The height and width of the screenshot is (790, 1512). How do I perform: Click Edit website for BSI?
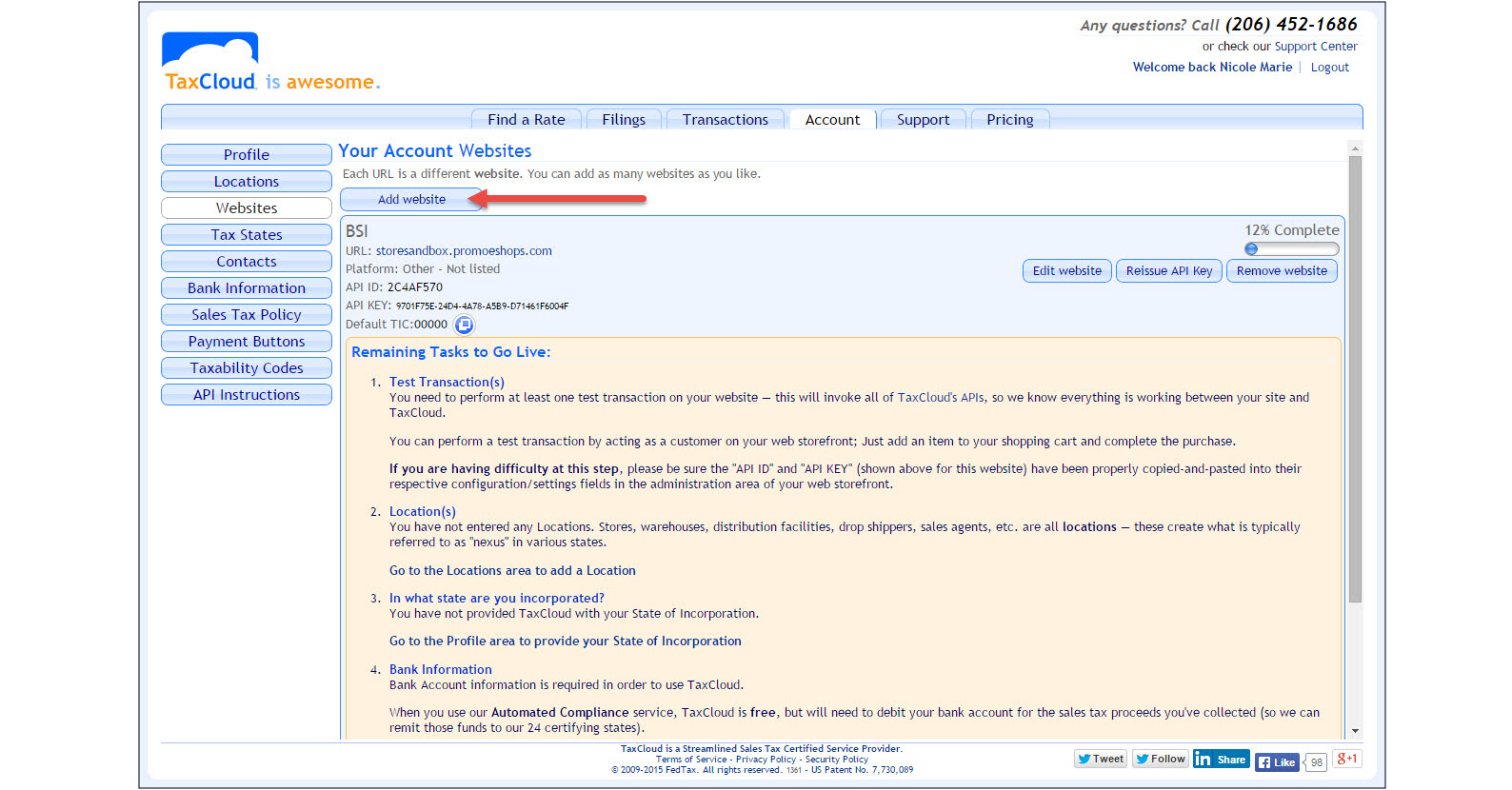coord(1067,270)
